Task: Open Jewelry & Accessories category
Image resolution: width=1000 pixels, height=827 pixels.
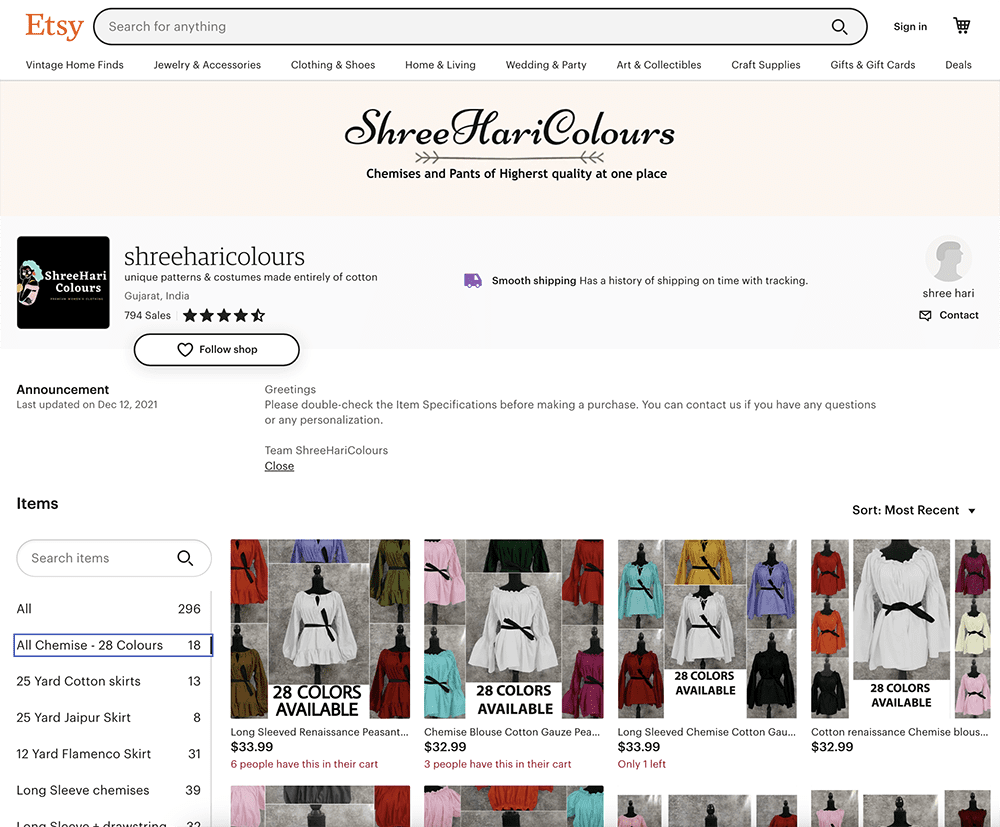Action: point(207,65)
